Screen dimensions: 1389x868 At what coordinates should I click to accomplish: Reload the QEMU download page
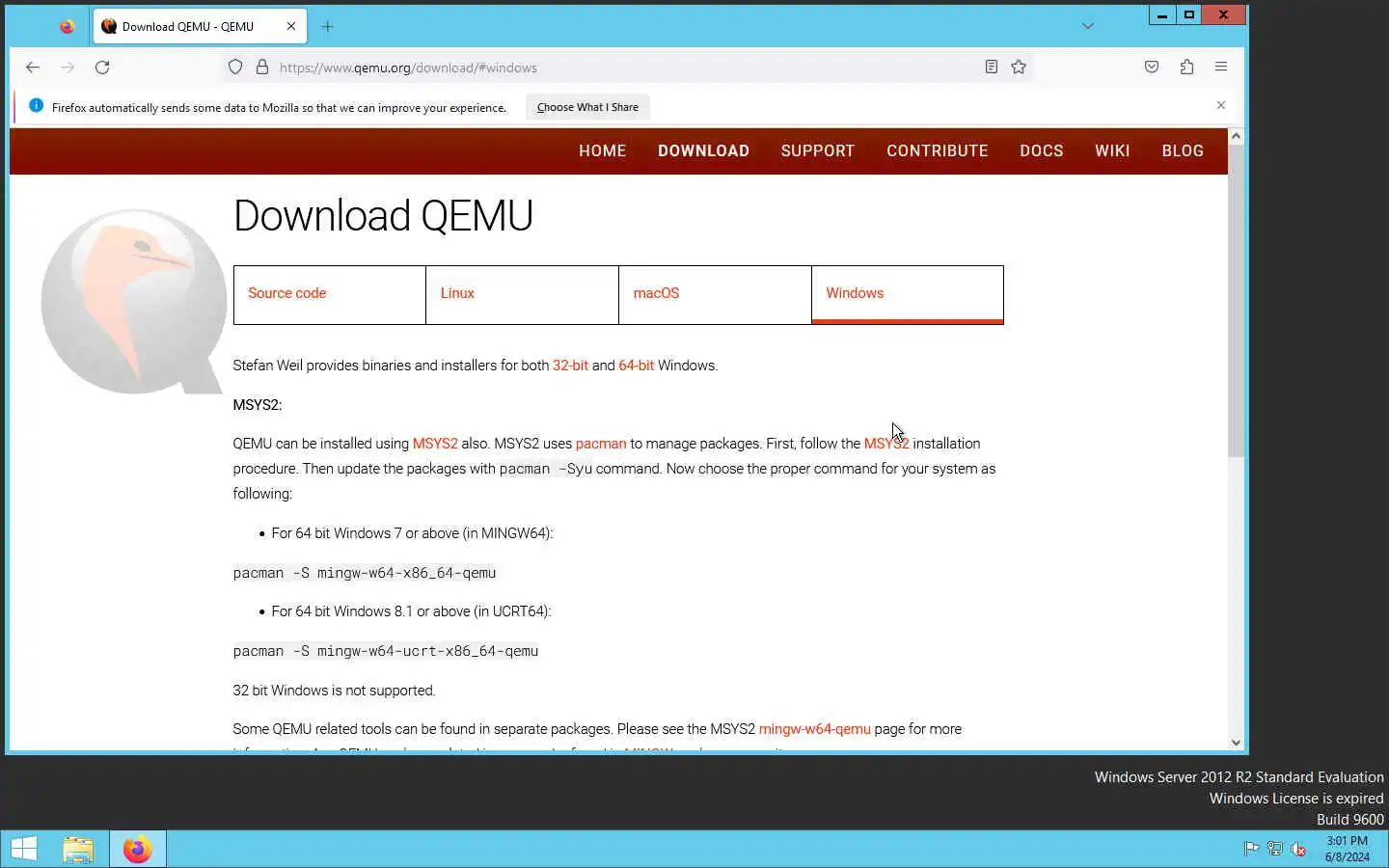pos(102,68)
